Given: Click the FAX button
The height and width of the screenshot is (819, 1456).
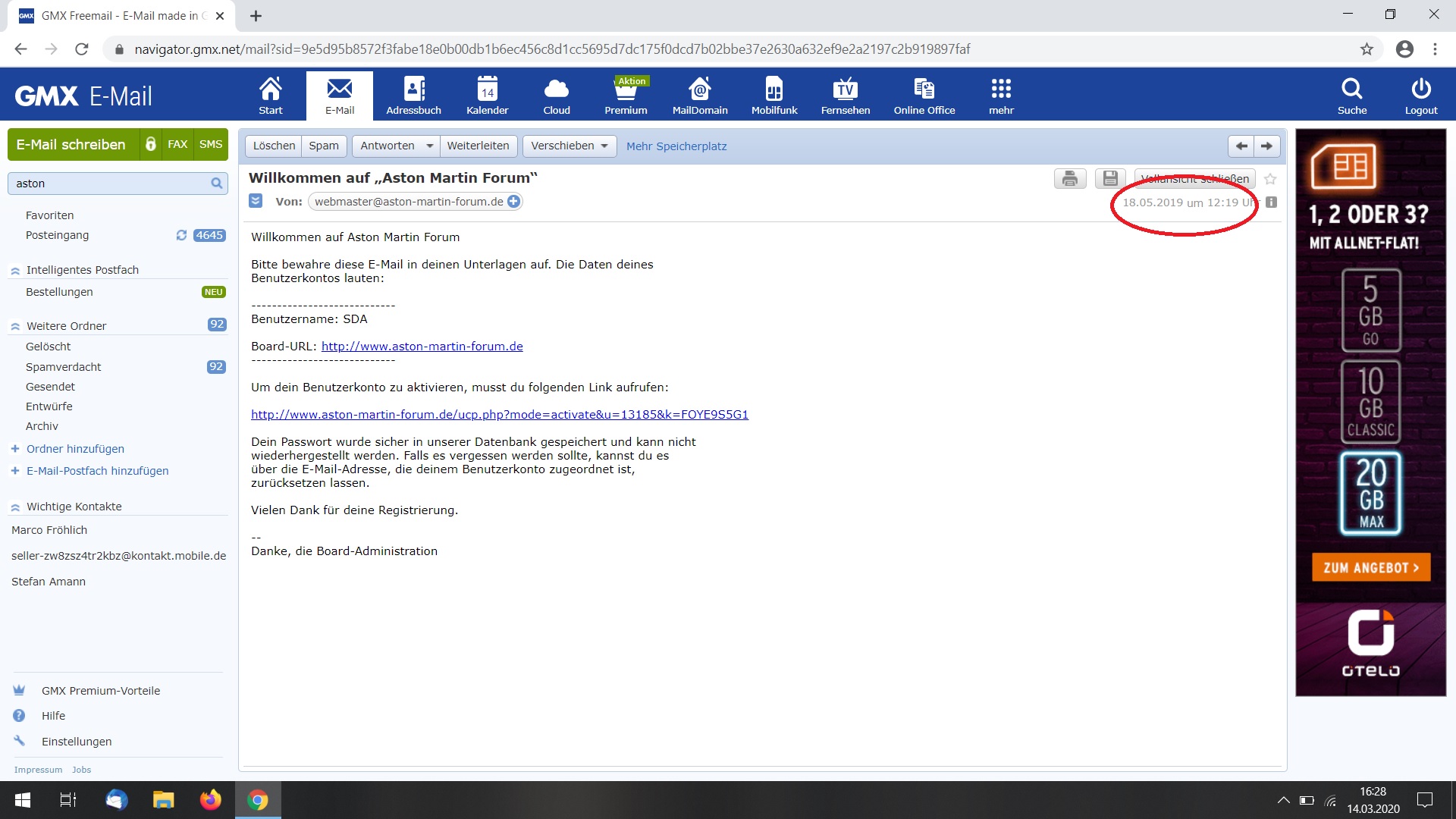Looking at the screenshot, I should 177,144.
